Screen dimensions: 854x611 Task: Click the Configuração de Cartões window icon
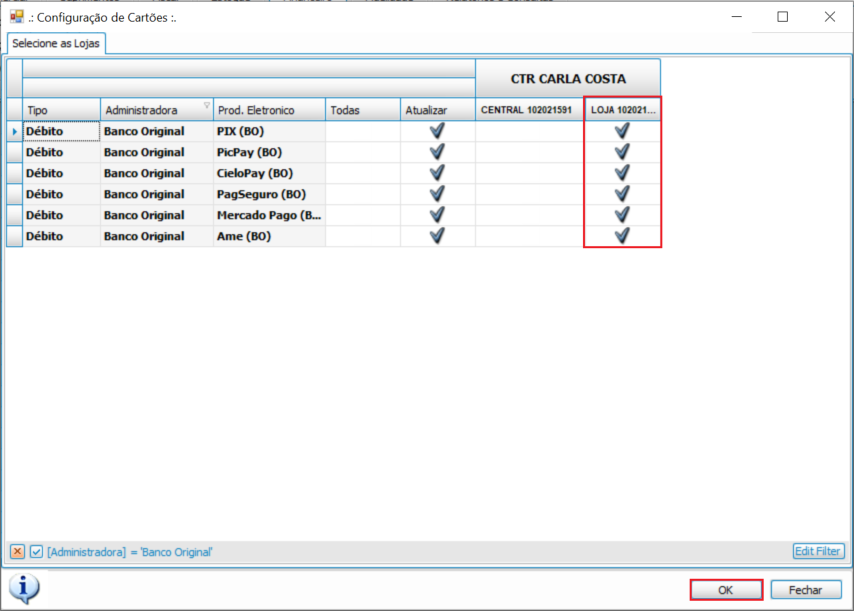tap(17, 17)
